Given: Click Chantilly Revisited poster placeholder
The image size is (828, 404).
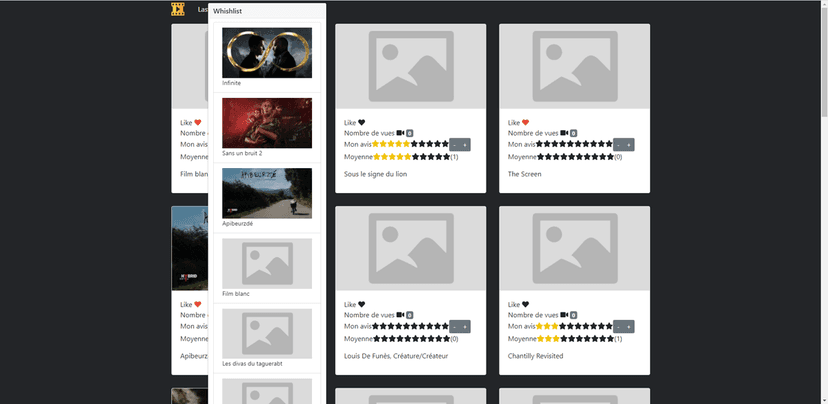Looking at the screenshot, I should [x=574, y=248].
